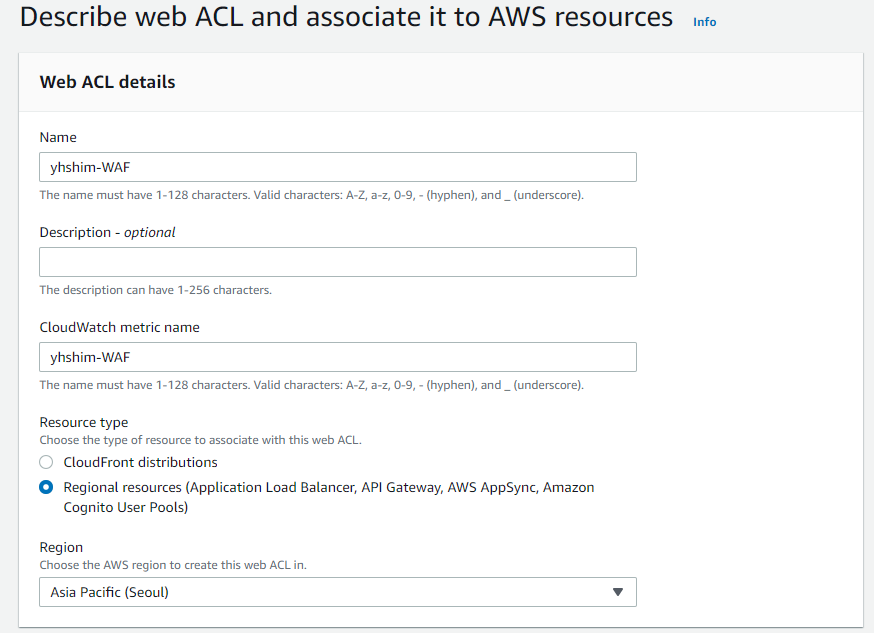Click the "Region" label above the dropdown

[x=61, y=547]
